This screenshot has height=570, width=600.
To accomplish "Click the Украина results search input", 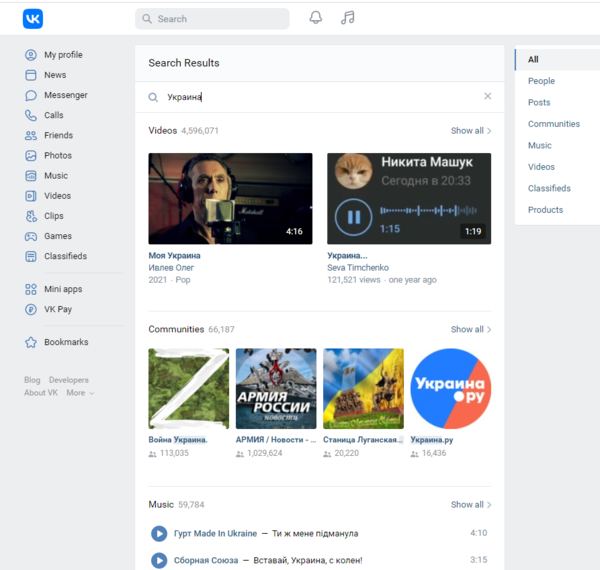I will click(321, 97).
